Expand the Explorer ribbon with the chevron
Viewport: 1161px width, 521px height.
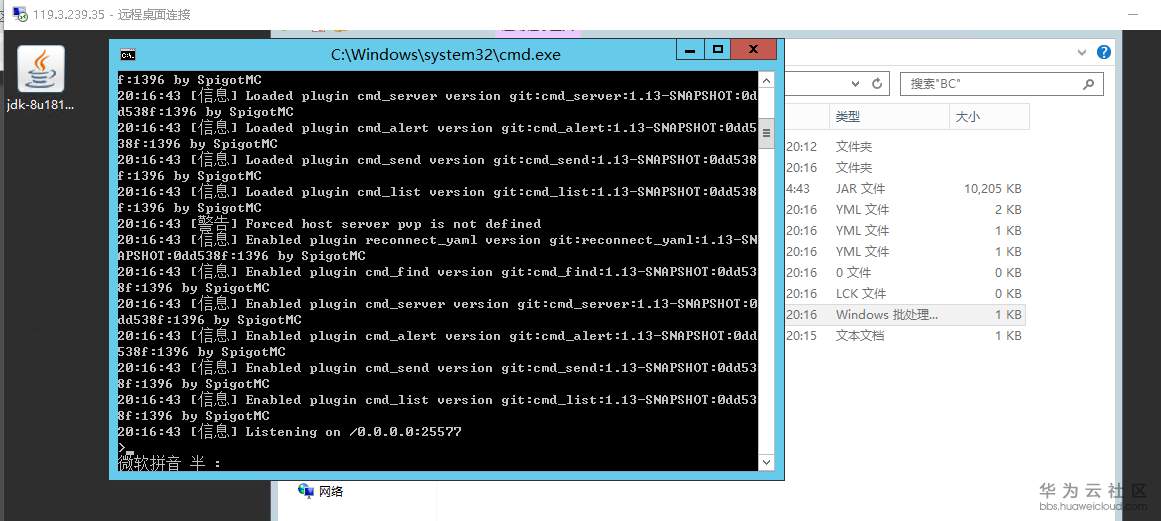(x=1080, y=52)
